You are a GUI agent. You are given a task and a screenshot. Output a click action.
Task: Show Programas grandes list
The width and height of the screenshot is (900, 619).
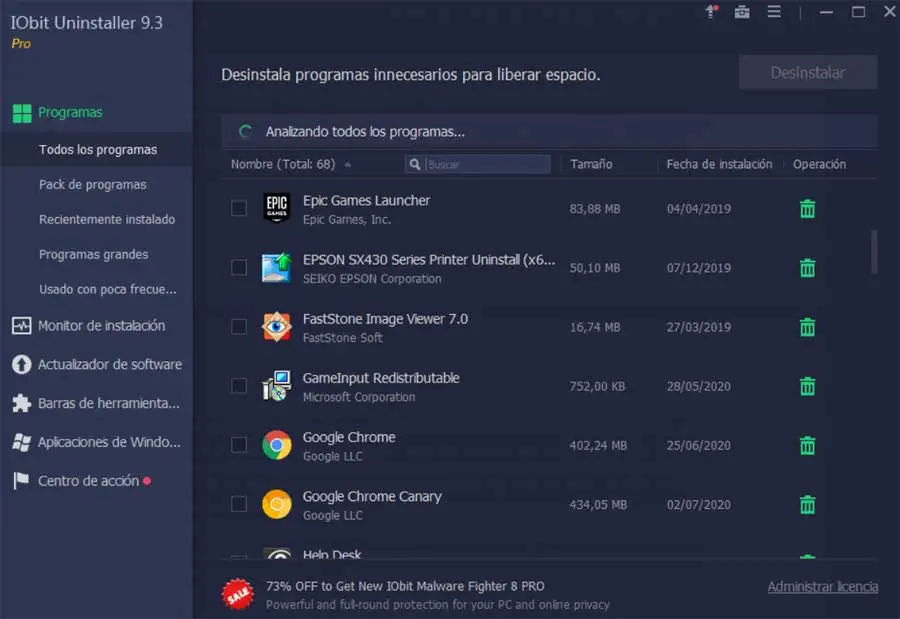(96, 254)
